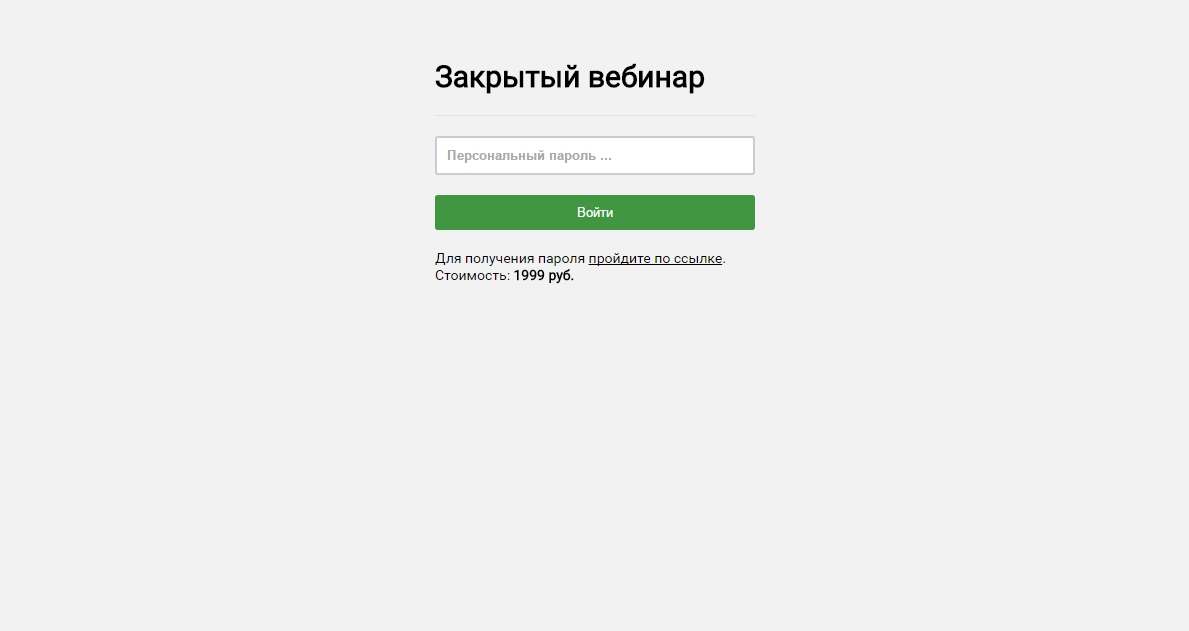The height and width of the screenshot is (631, 1189).
Task: Click the Для получения пароля text
Action: tap(510, 259)
